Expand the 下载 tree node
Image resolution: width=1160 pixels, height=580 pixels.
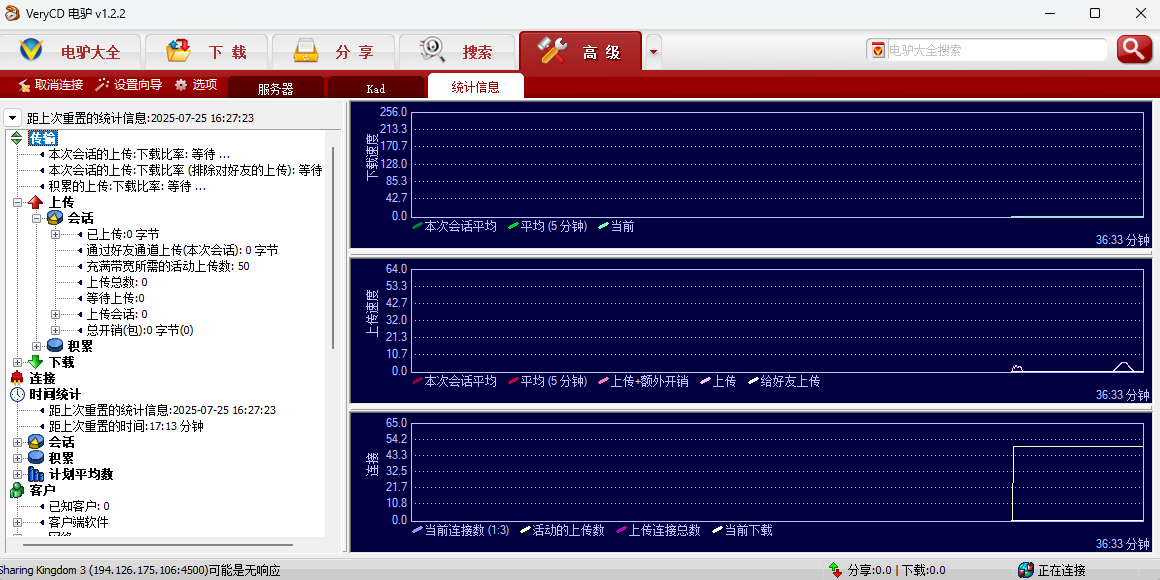[x=17, y=362]
